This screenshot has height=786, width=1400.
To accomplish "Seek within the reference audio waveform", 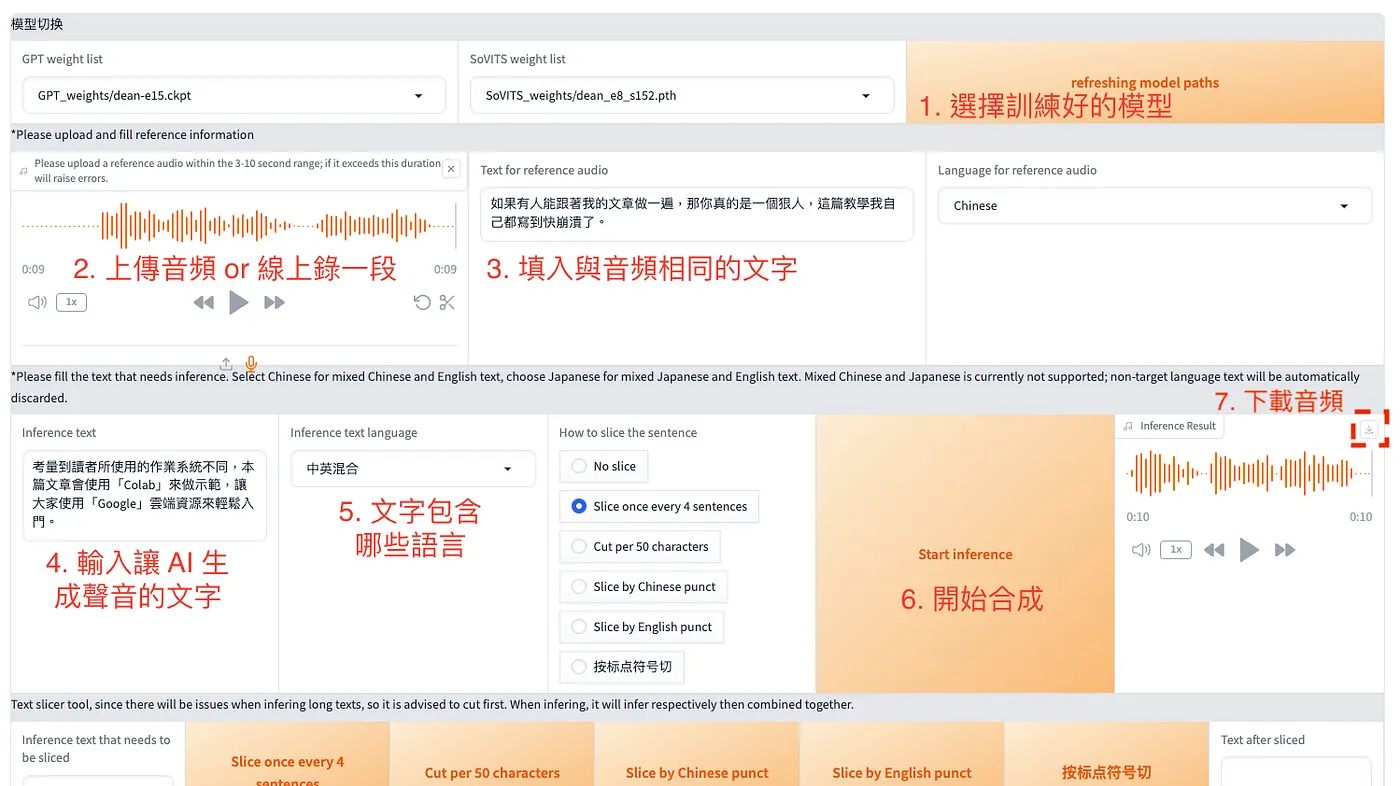I will (x=238, y=226).
